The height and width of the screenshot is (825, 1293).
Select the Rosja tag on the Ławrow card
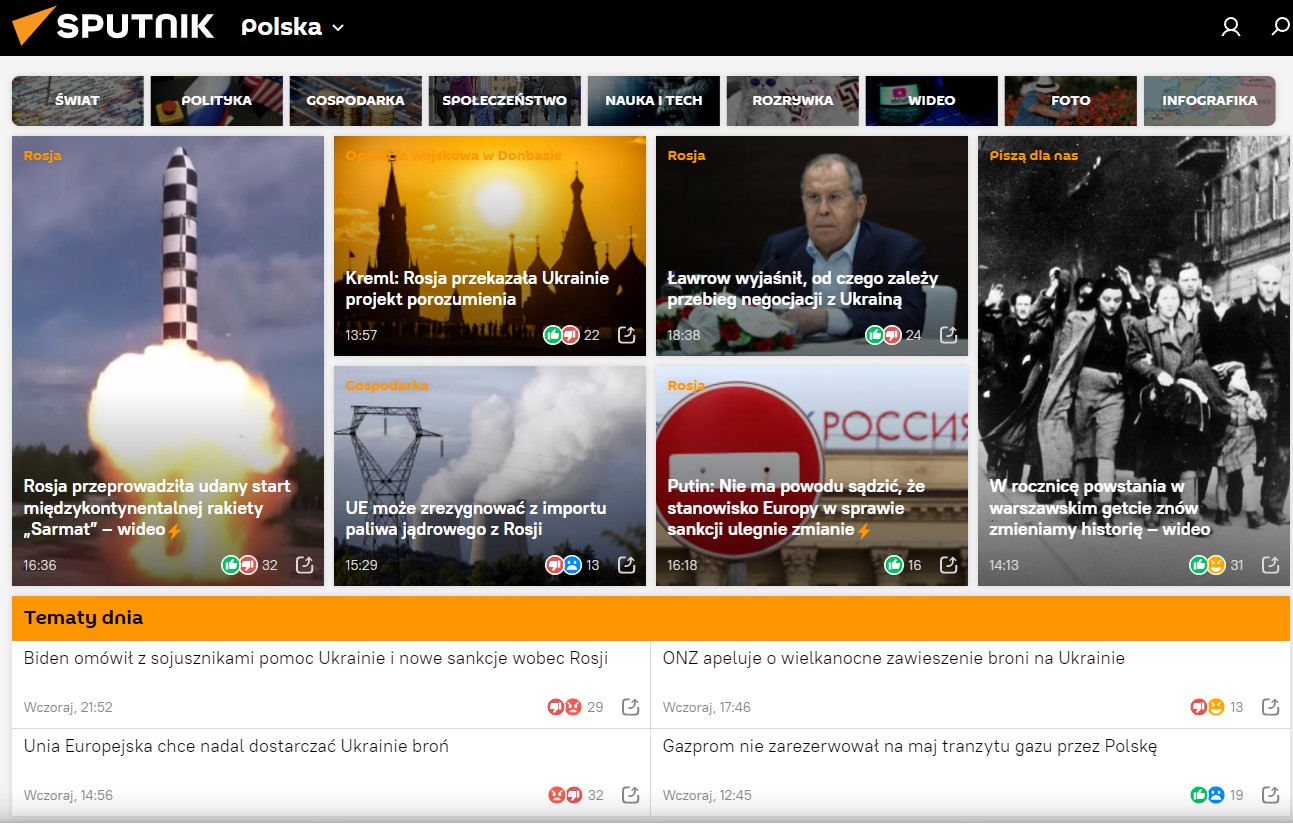pos(686,155)
